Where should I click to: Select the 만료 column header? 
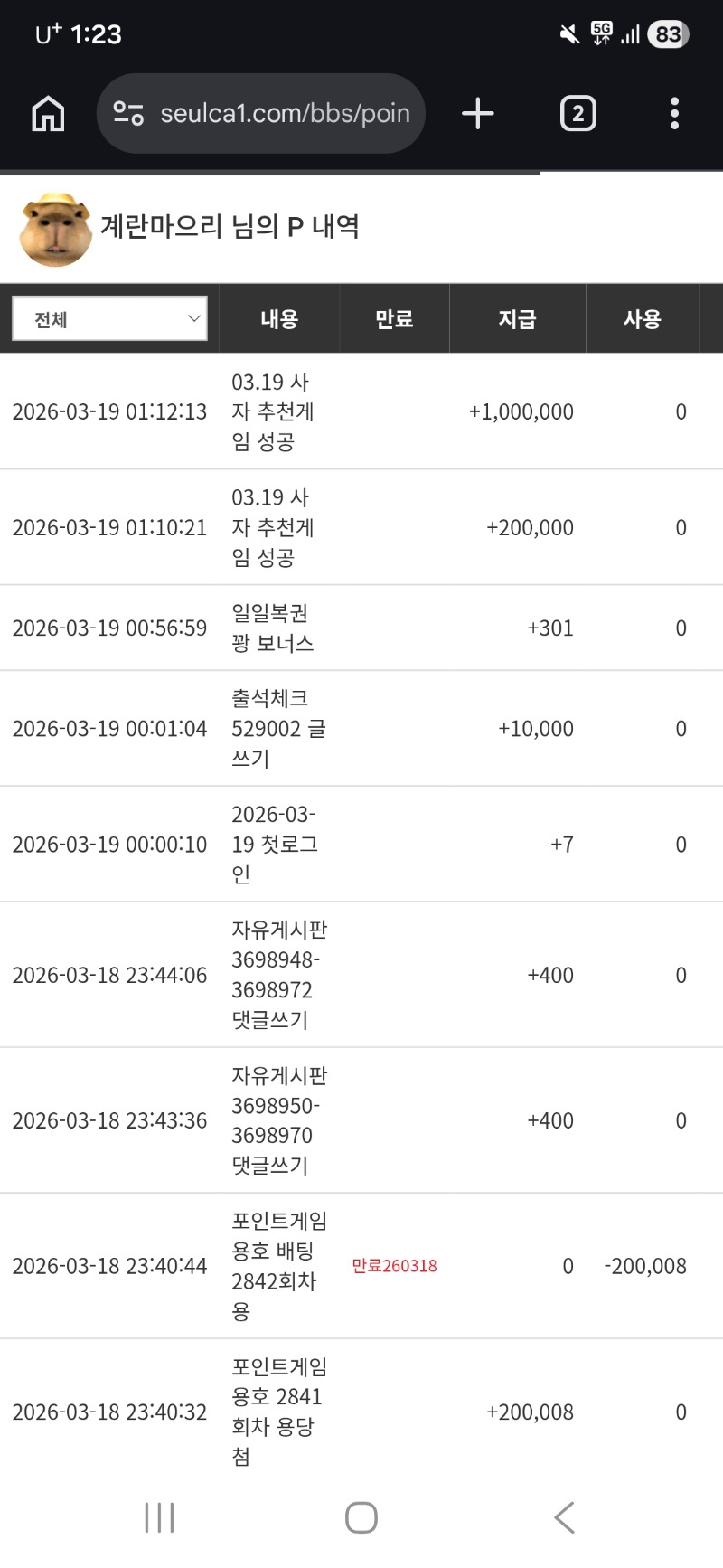(394, 319)
